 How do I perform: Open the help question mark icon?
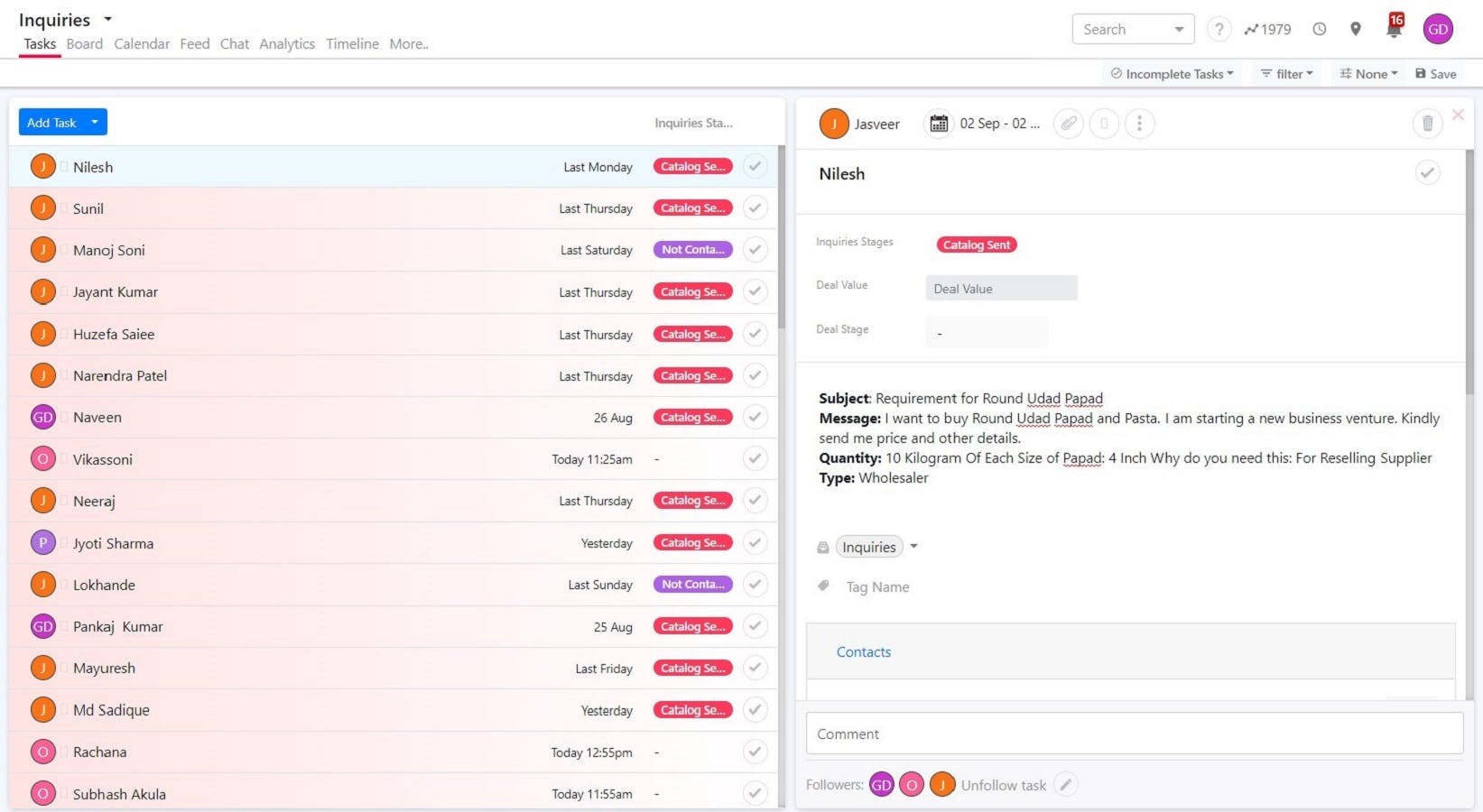(x=1219, y=29)
